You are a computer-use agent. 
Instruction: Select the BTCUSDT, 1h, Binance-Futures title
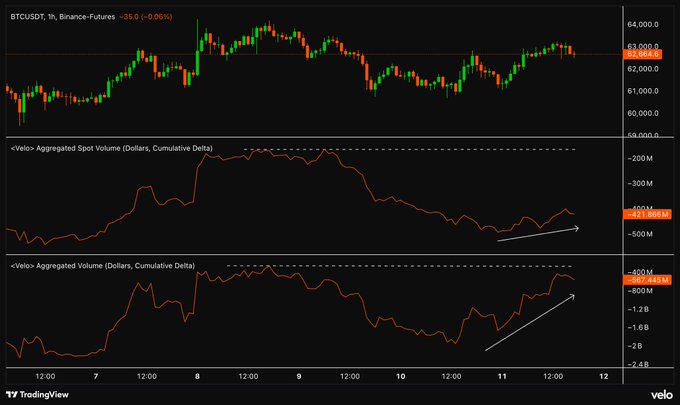(63, 17)
